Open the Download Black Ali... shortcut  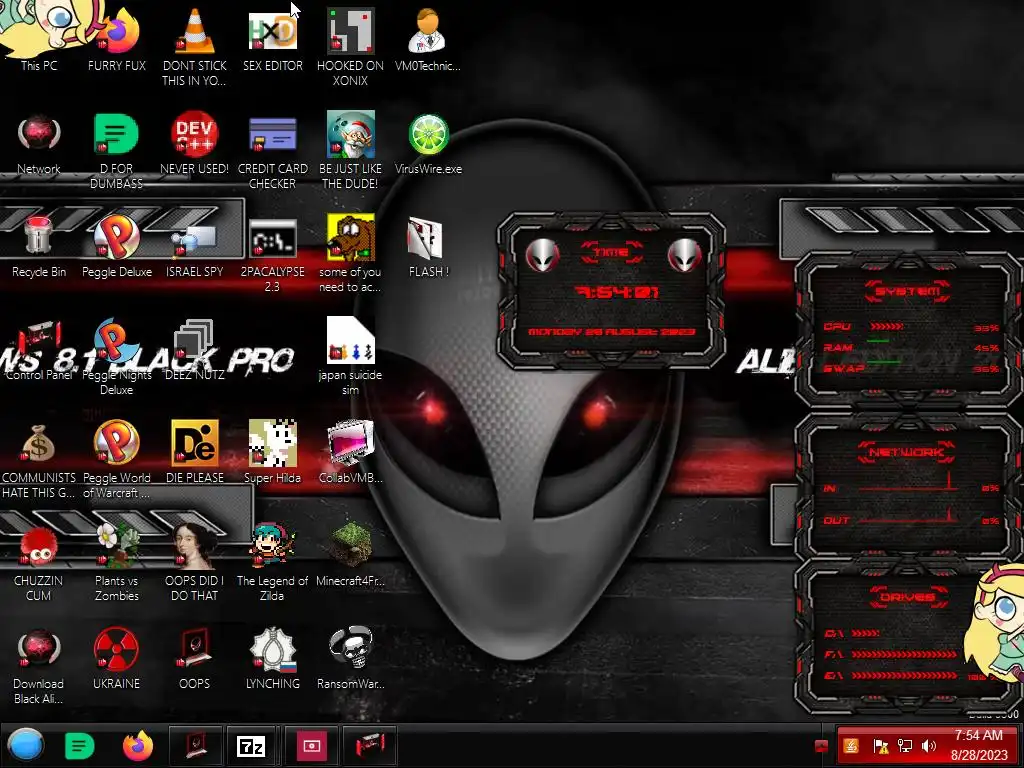[x=39, y=666]
